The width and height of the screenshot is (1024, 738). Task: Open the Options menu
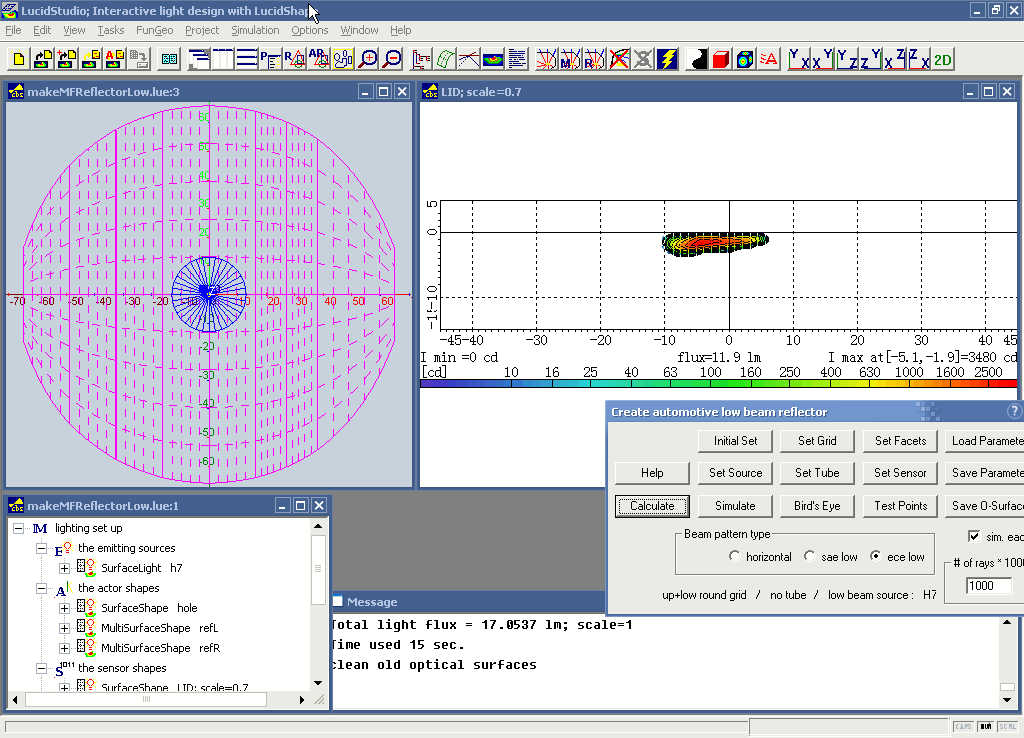[310, 30]
